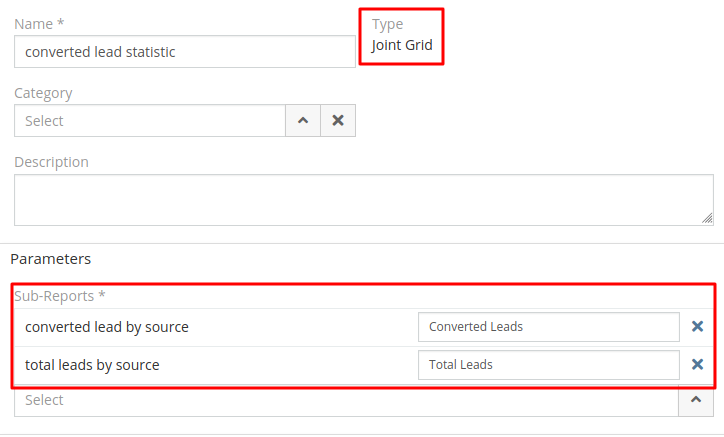
Task: Click the Name field label
Action: click(x=40, y=23)
